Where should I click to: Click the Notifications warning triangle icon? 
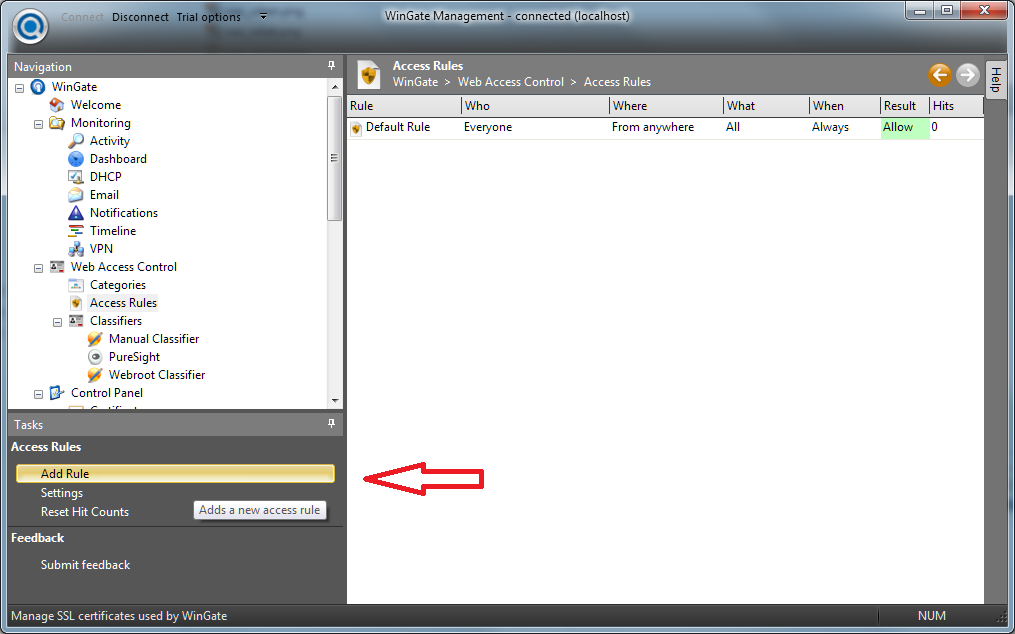(76, 212)
